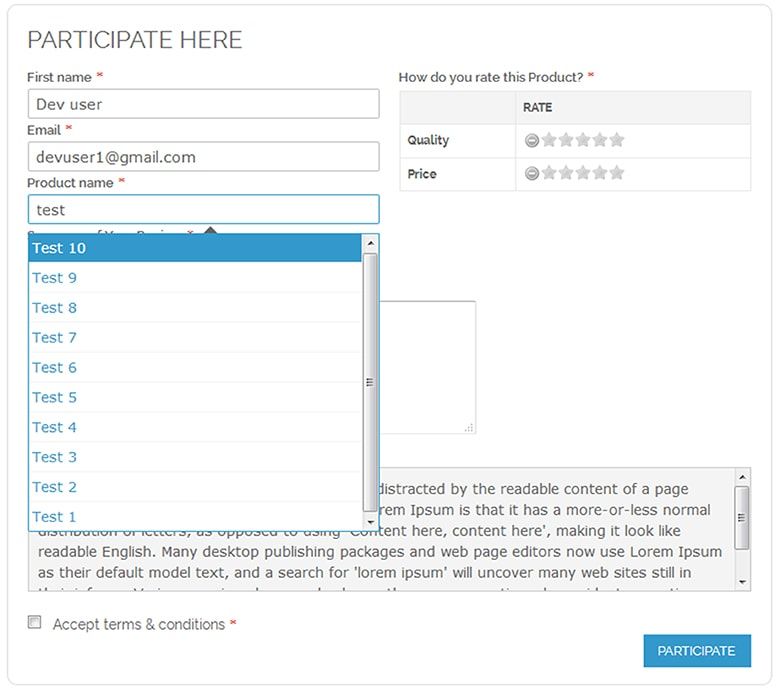Focus the First name input field
The width and height of the screenshot is (780, 695).
[x=203, y=104]
